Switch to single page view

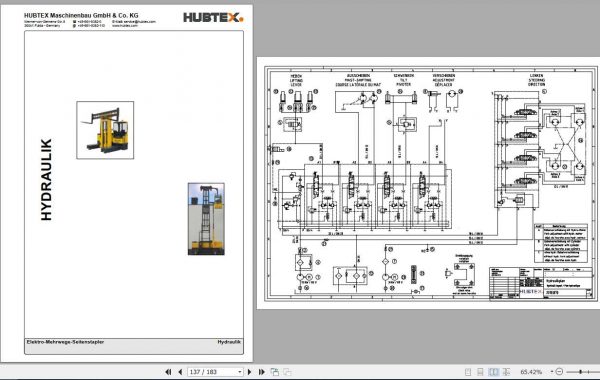468,372
